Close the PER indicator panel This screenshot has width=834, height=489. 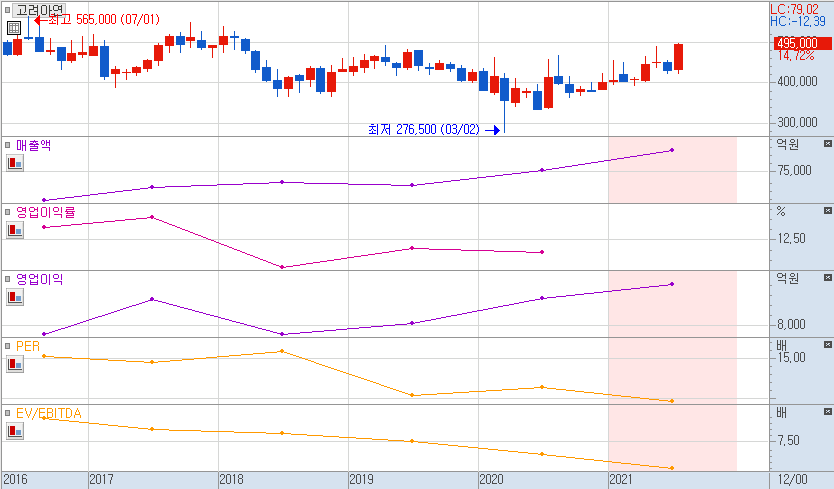click(828, 345)
